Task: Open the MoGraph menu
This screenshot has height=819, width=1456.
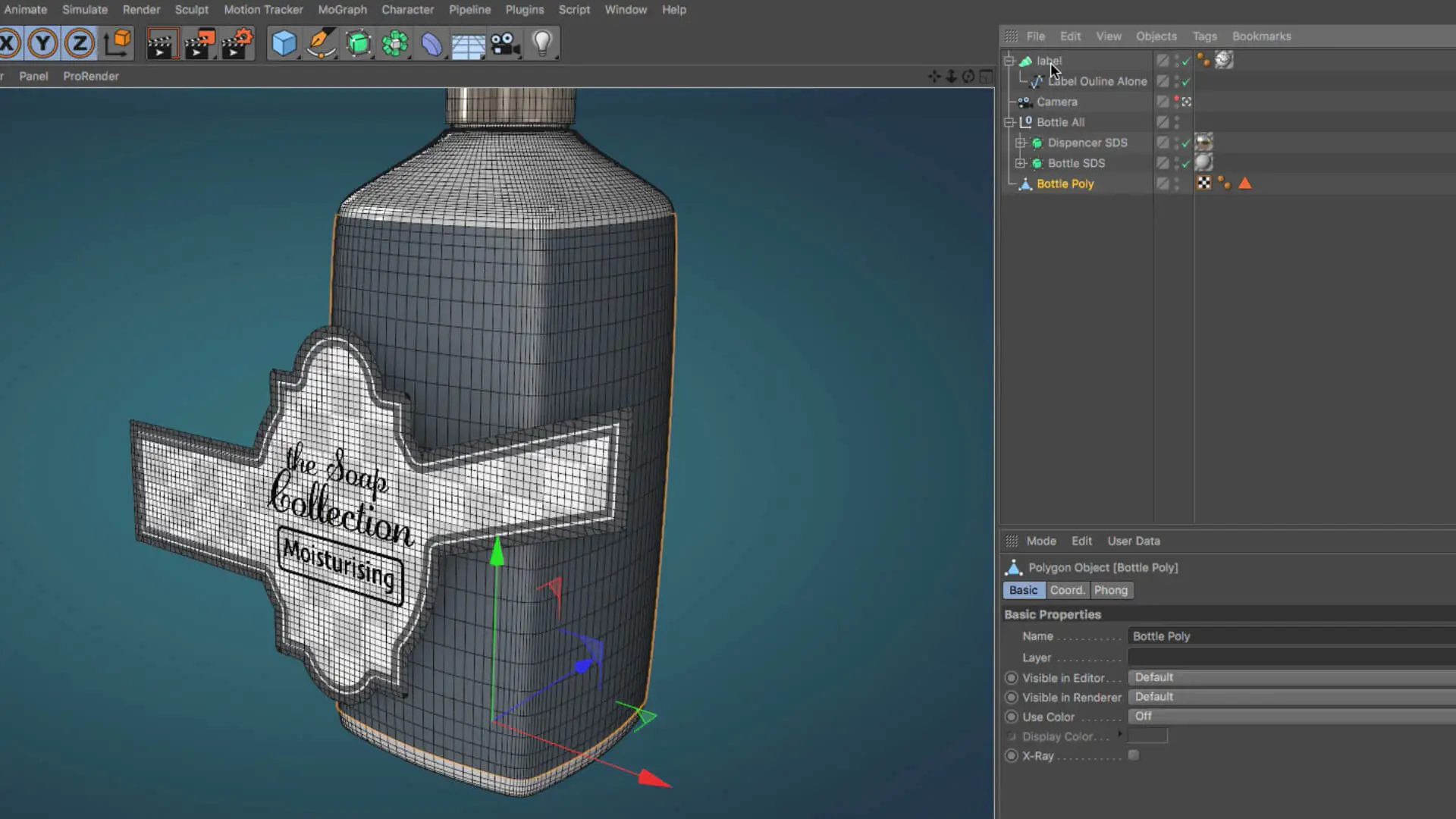Action: pos(342,10)
